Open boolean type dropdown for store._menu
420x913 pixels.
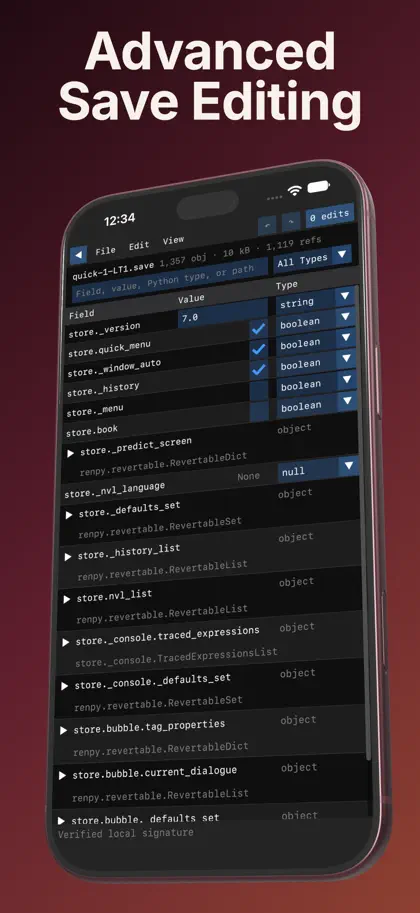(316, 383)
